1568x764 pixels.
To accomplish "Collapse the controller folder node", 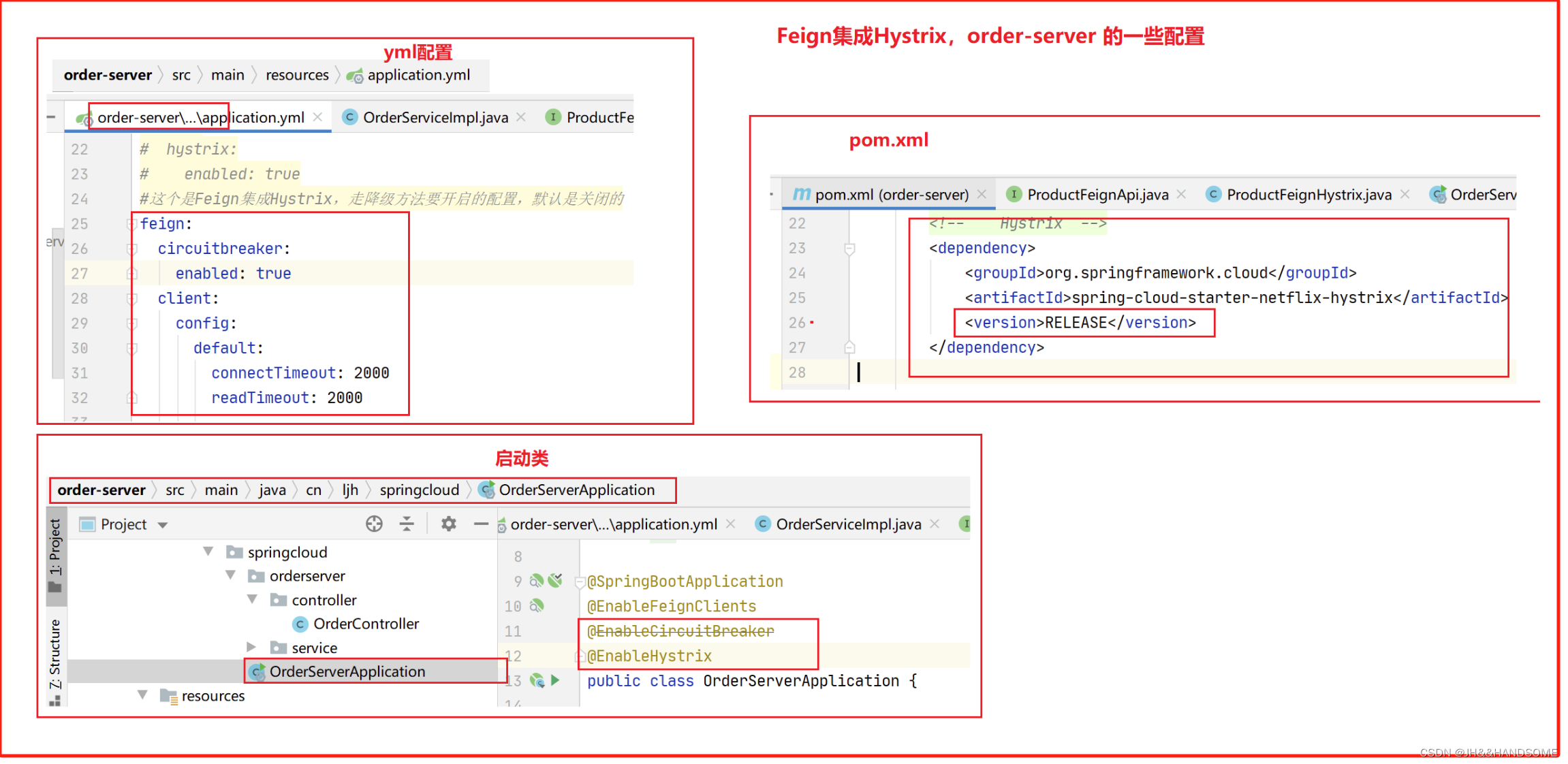I will (x=253, y=599).
